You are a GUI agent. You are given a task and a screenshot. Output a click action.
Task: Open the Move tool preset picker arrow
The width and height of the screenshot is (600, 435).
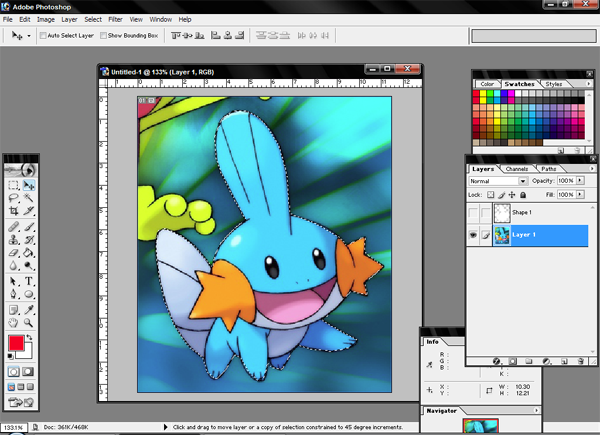29,36
